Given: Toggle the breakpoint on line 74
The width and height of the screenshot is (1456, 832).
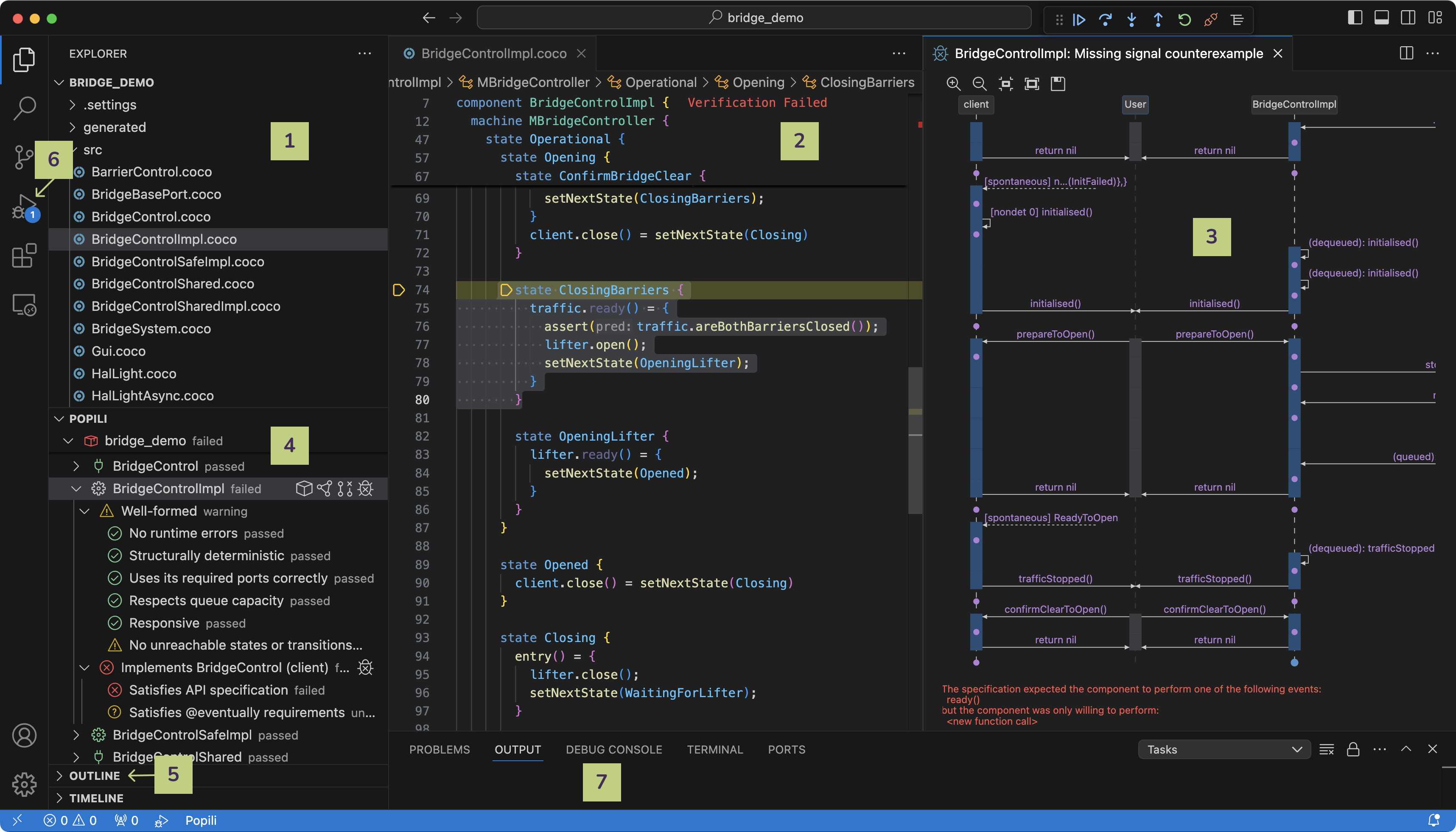Looking at the screenshot, I should tap(398, 290).
